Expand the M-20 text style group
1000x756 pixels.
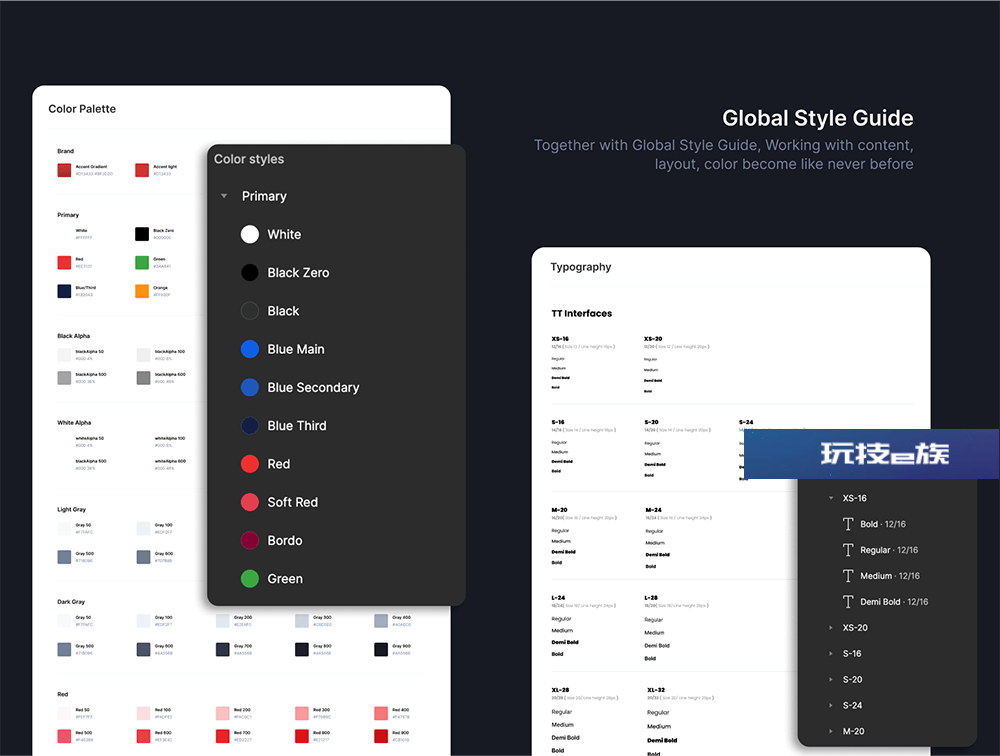pos(830,731)
